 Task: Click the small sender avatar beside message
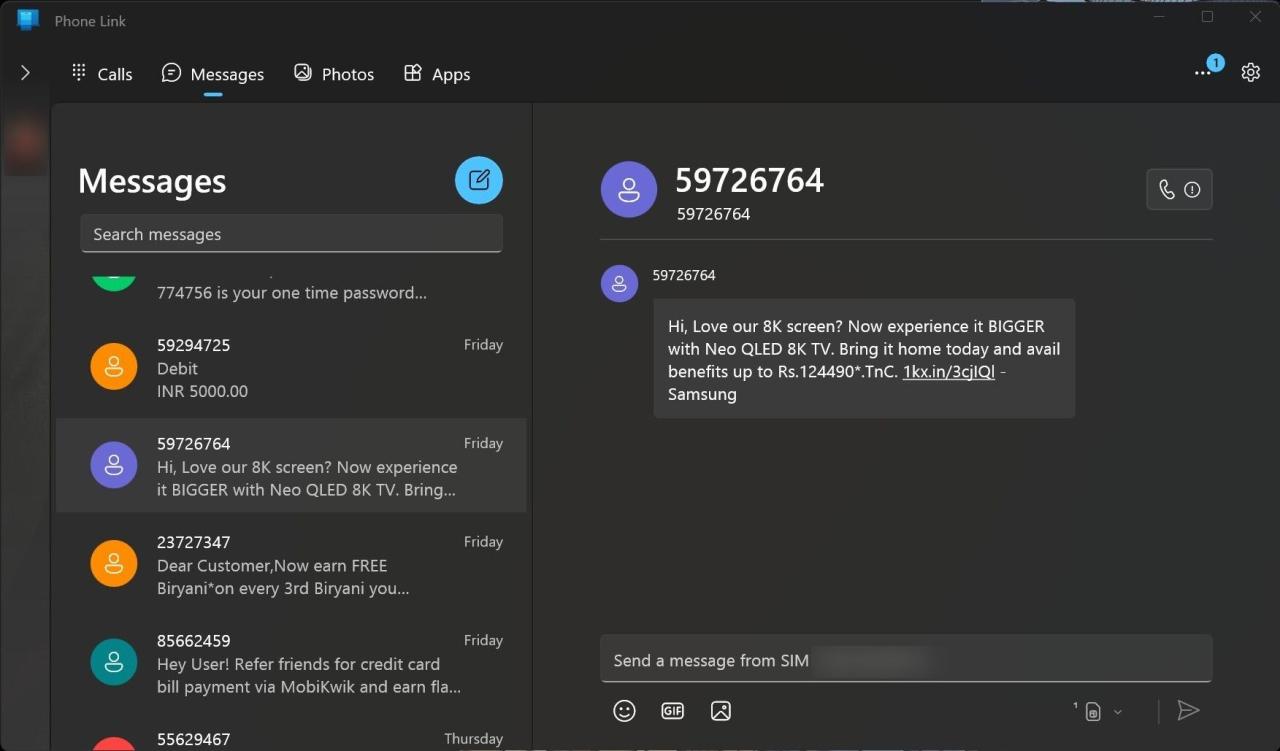tap(619, 283)
